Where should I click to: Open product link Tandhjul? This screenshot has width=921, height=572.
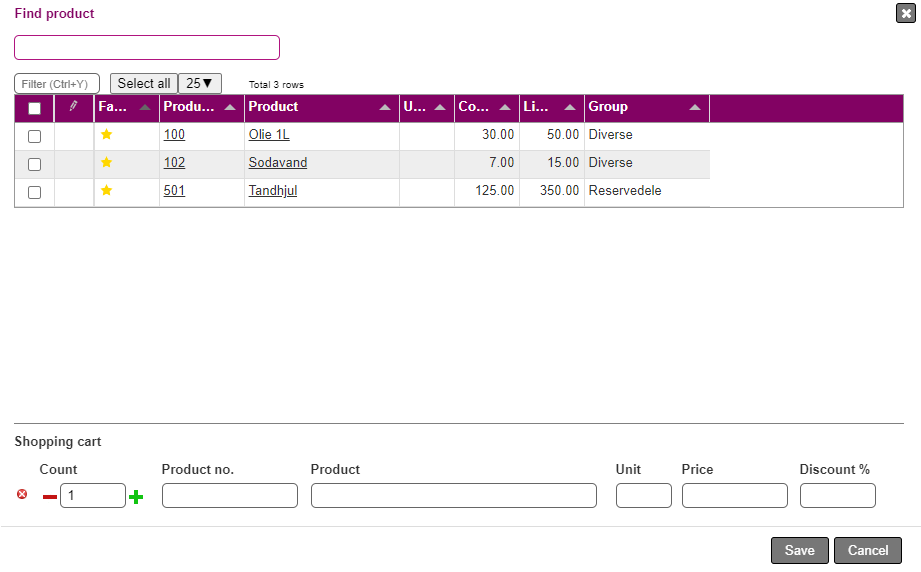(x=272, y=191)
